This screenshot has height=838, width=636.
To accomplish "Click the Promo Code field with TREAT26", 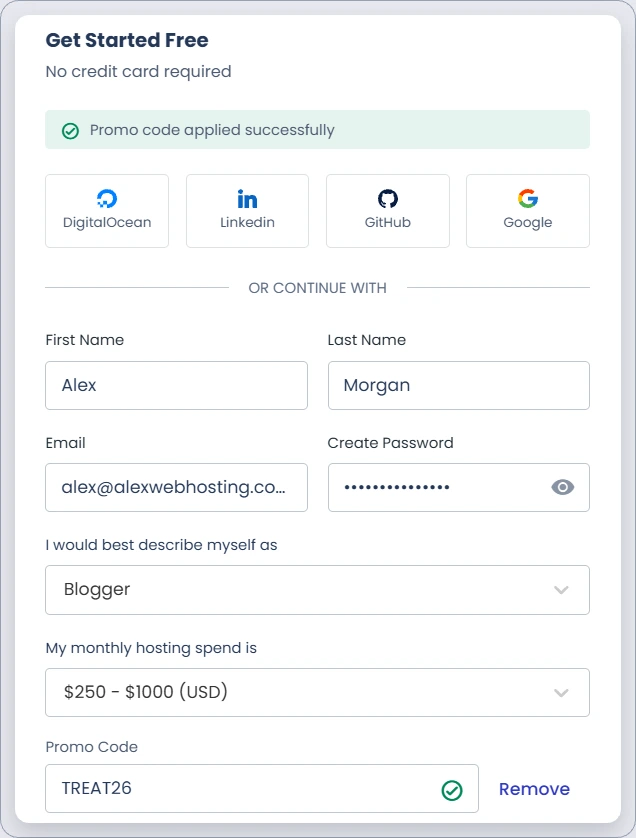I will pyautogui.click(x=262, y=788).
